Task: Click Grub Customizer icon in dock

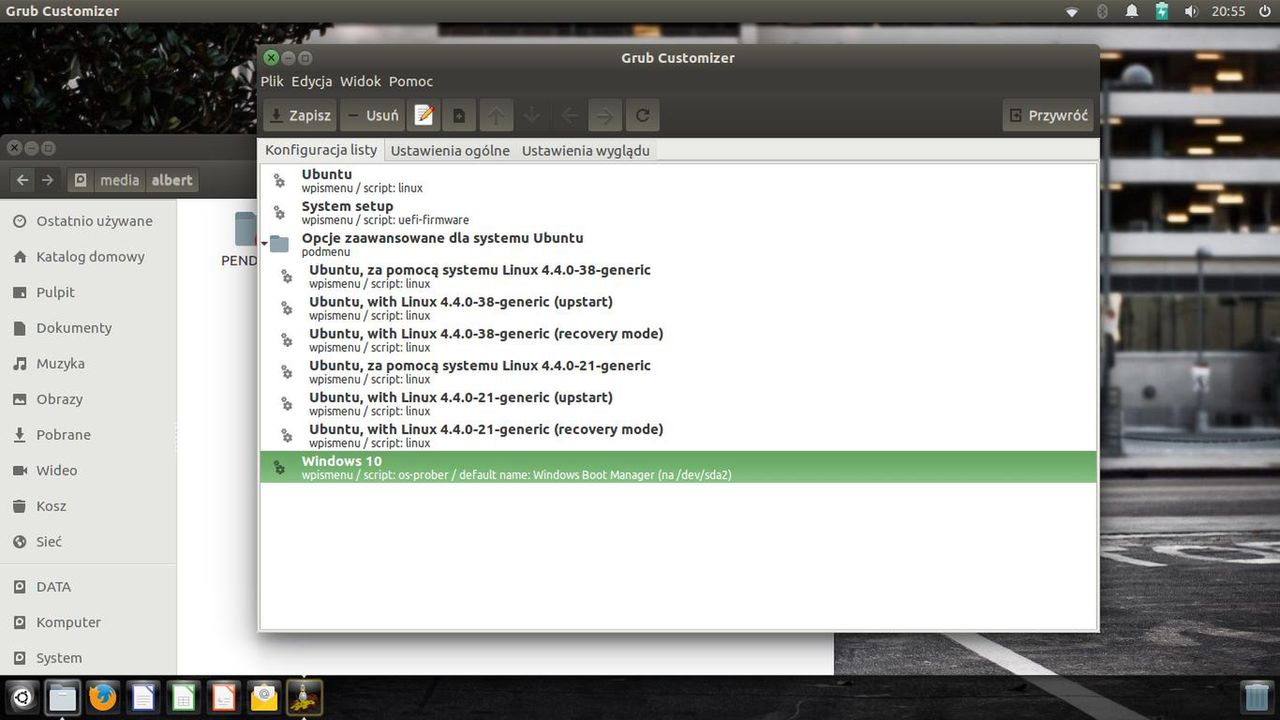Action: [x=304, y=697]
